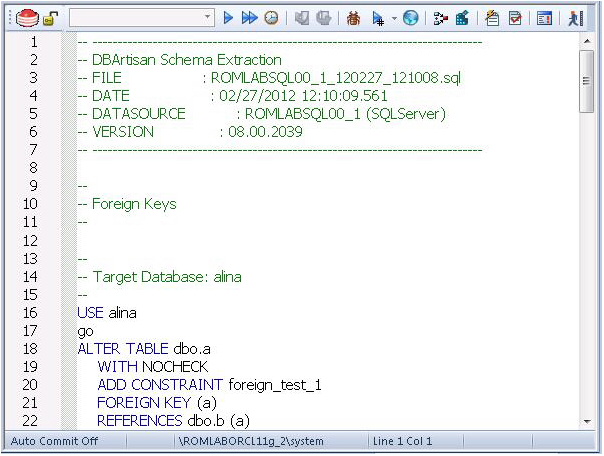
Task: Click the 'REFERENCES dbo.b (a)' line
Action: click(x=173, y=421)
